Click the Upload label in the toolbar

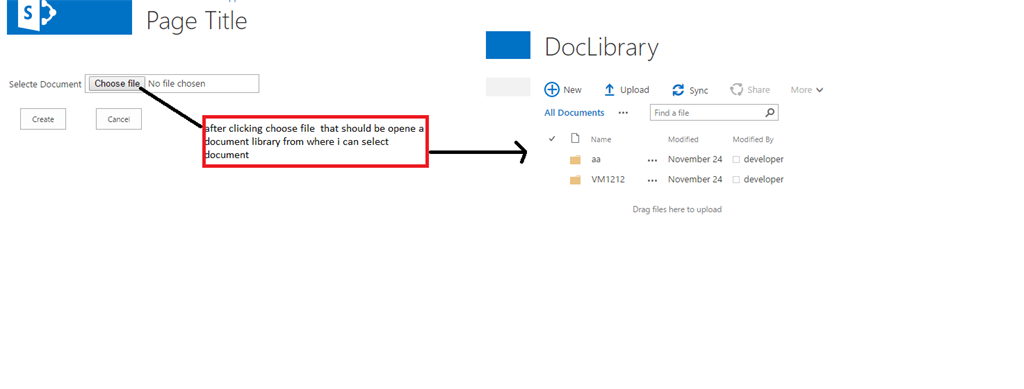635,90
